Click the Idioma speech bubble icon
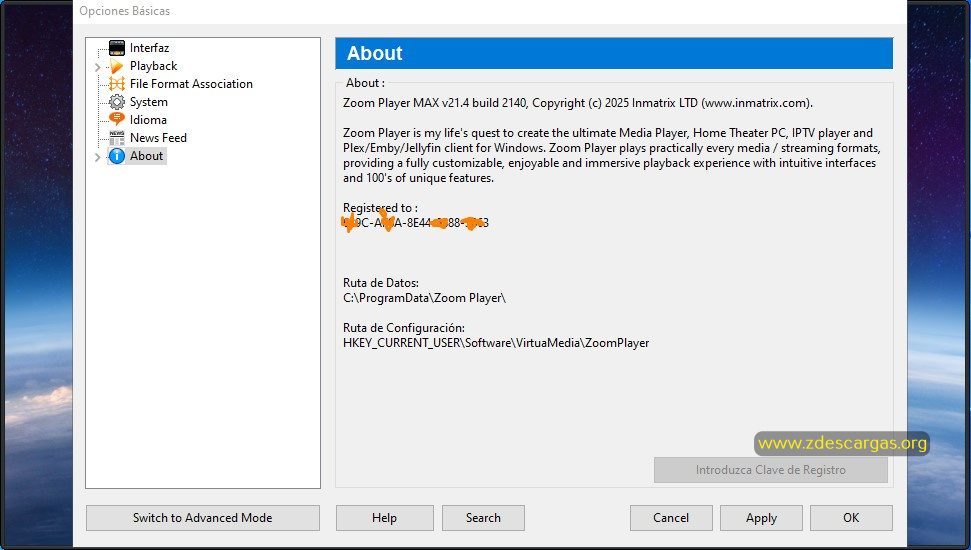This screenshot has height=550, width=971. 116,120
